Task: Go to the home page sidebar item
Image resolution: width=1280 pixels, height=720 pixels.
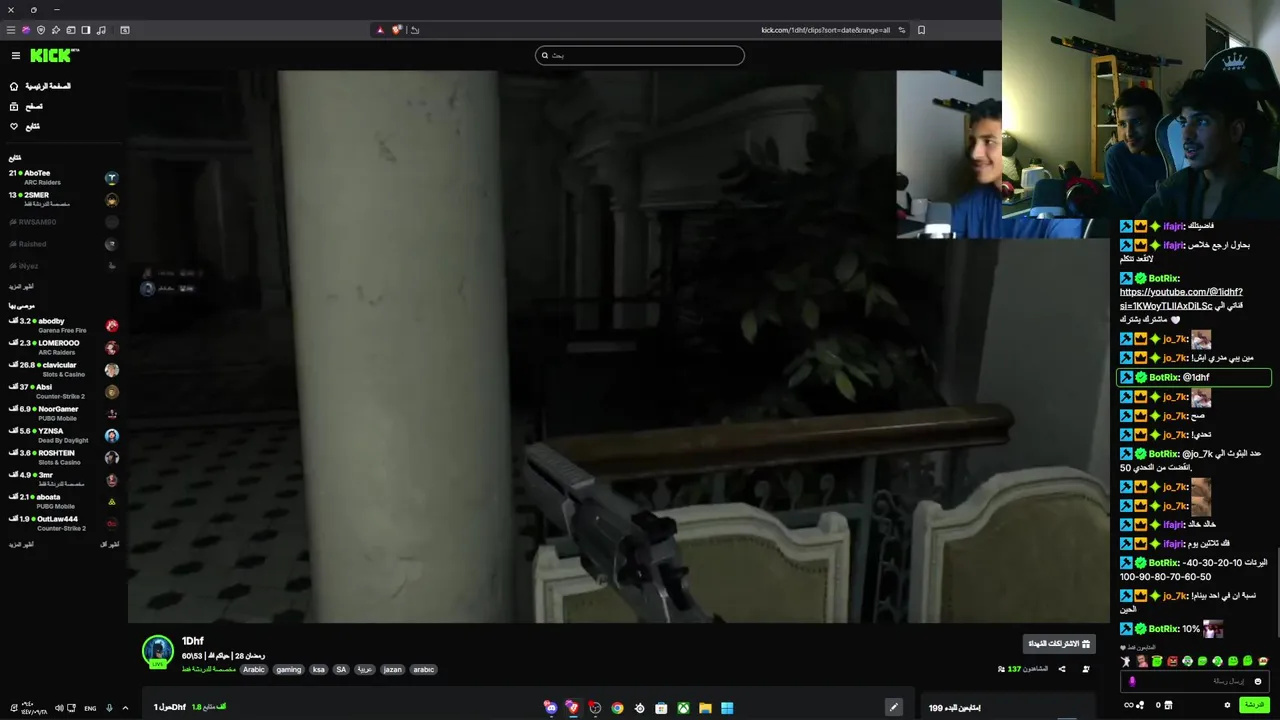Action: (x=40, y=86)
